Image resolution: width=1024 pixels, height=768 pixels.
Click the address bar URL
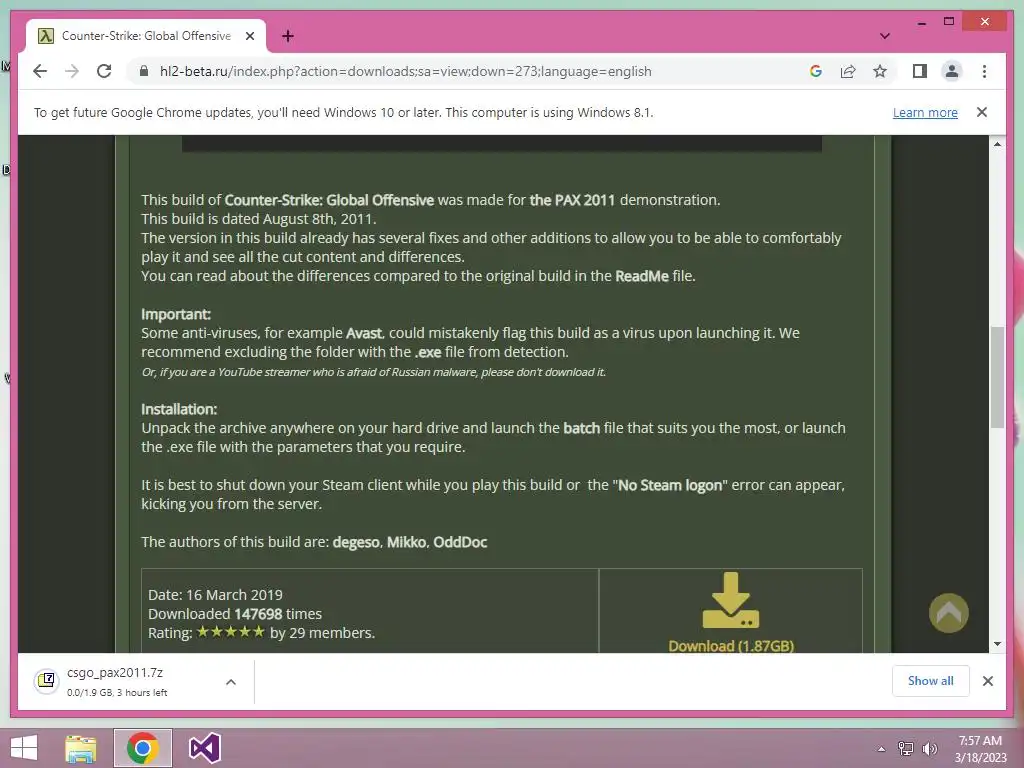pyautogui.click(x=405, y=71)
